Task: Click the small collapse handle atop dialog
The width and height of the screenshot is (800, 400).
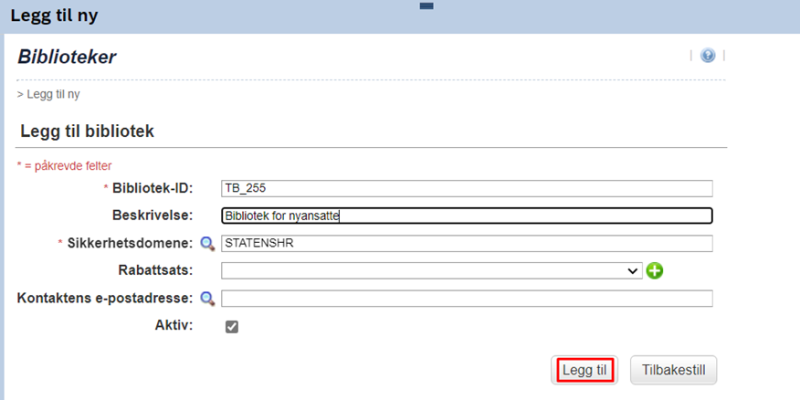Action: tap(427, 6)
